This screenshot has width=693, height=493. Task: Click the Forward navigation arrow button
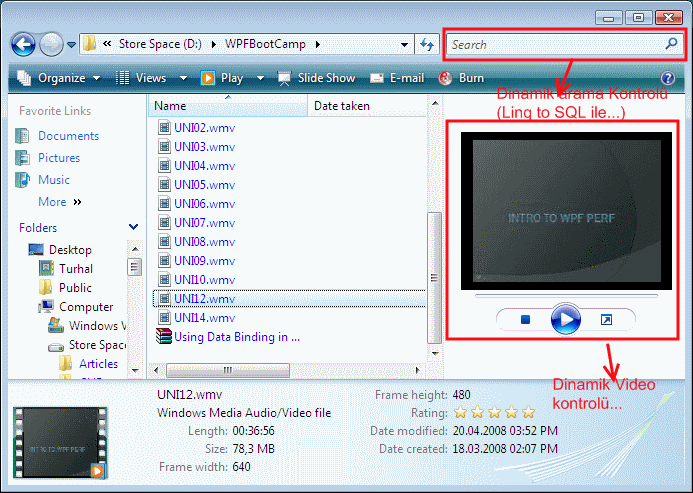click(52, 45)
